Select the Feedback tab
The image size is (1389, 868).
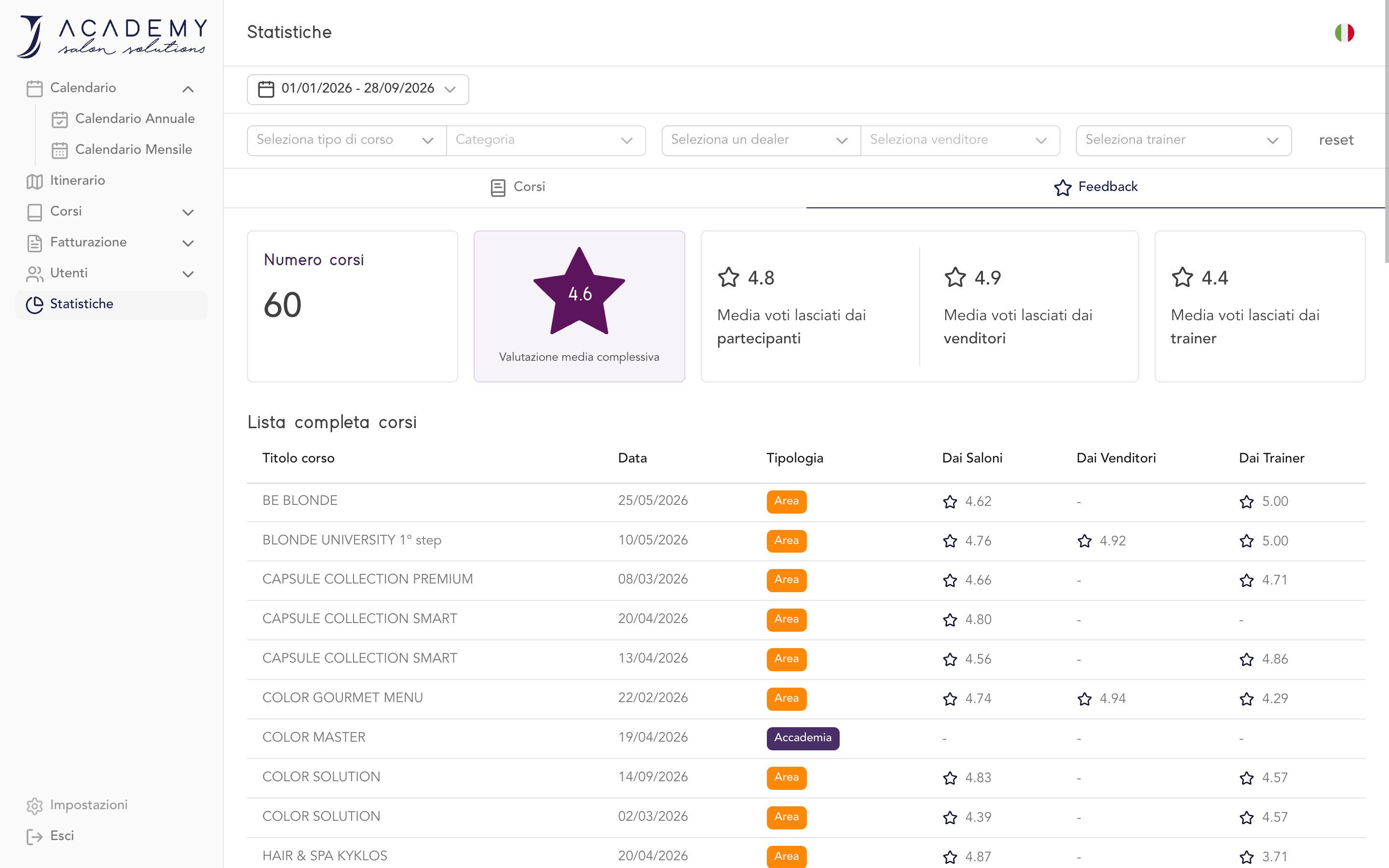[x=1096, y=187]
